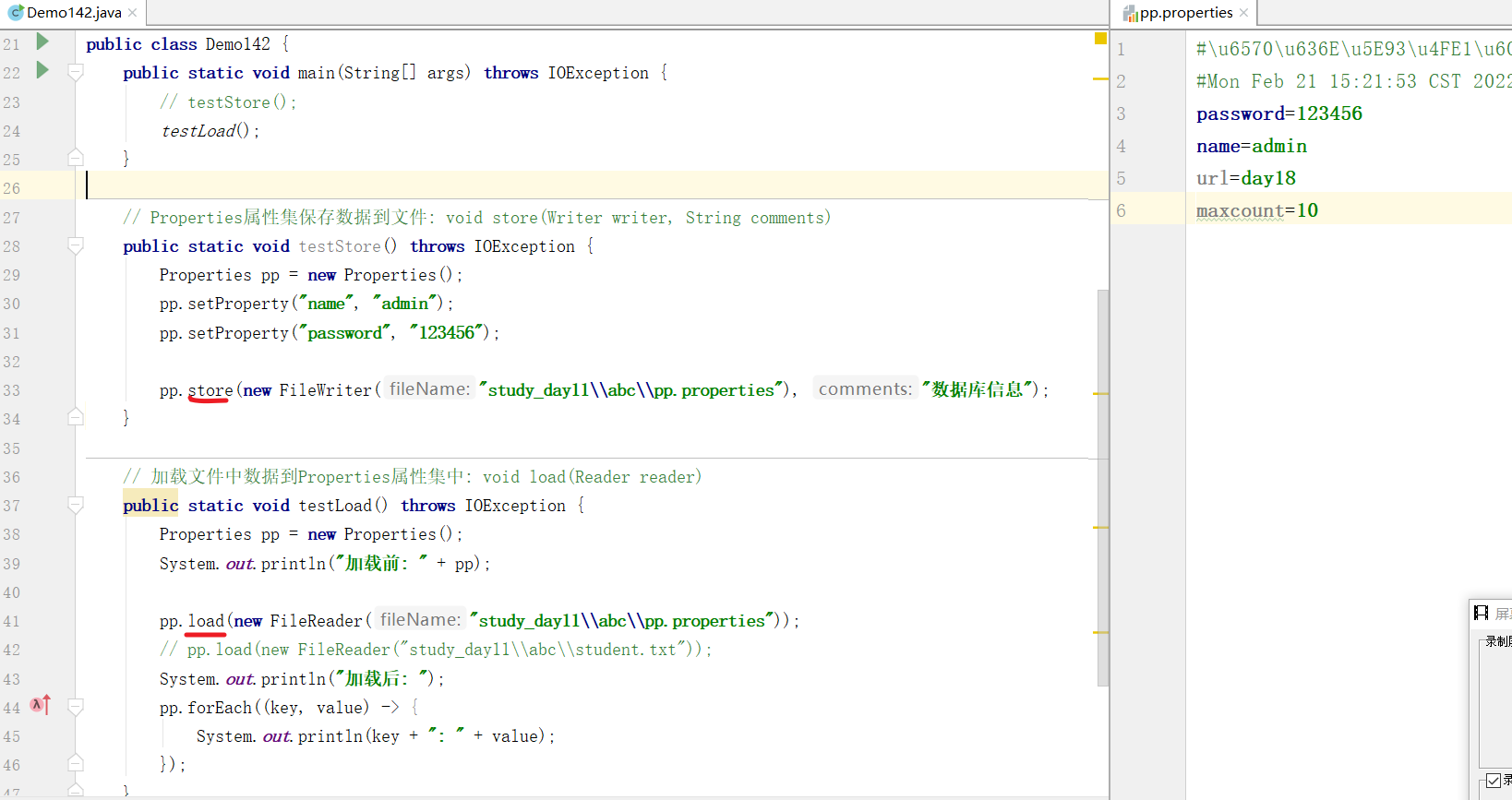Click the 'store' method call on line 33

point(210,390)
